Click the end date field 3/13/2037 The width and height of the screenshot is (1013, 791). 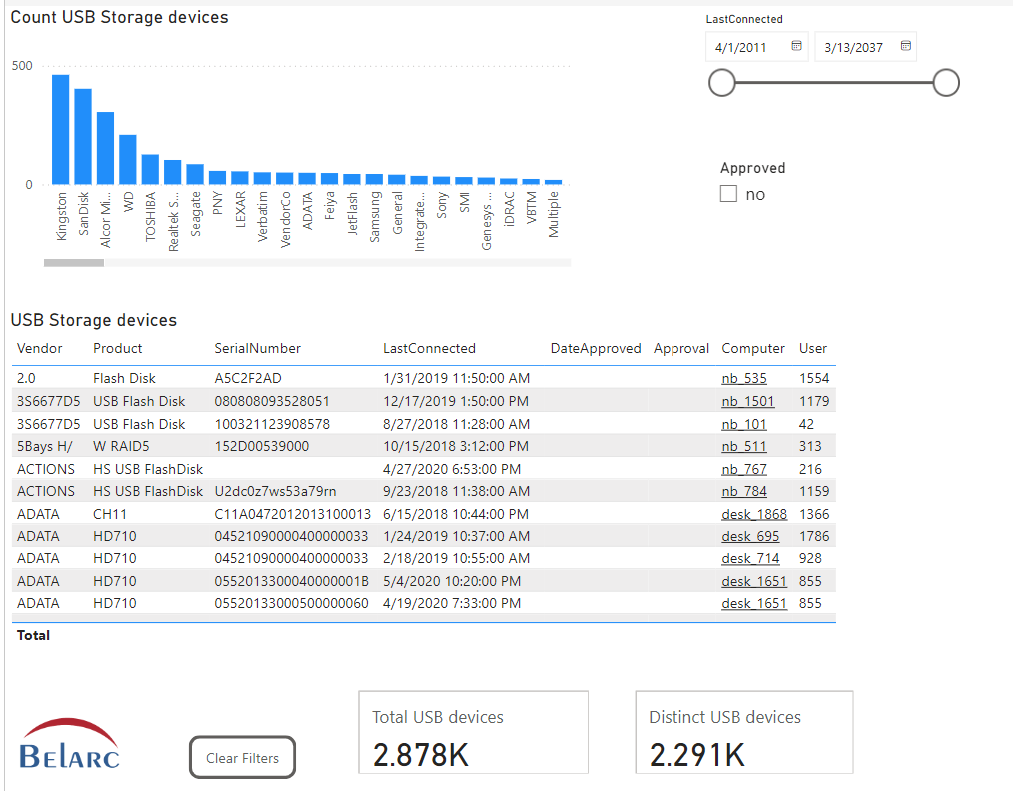[854, 47]
